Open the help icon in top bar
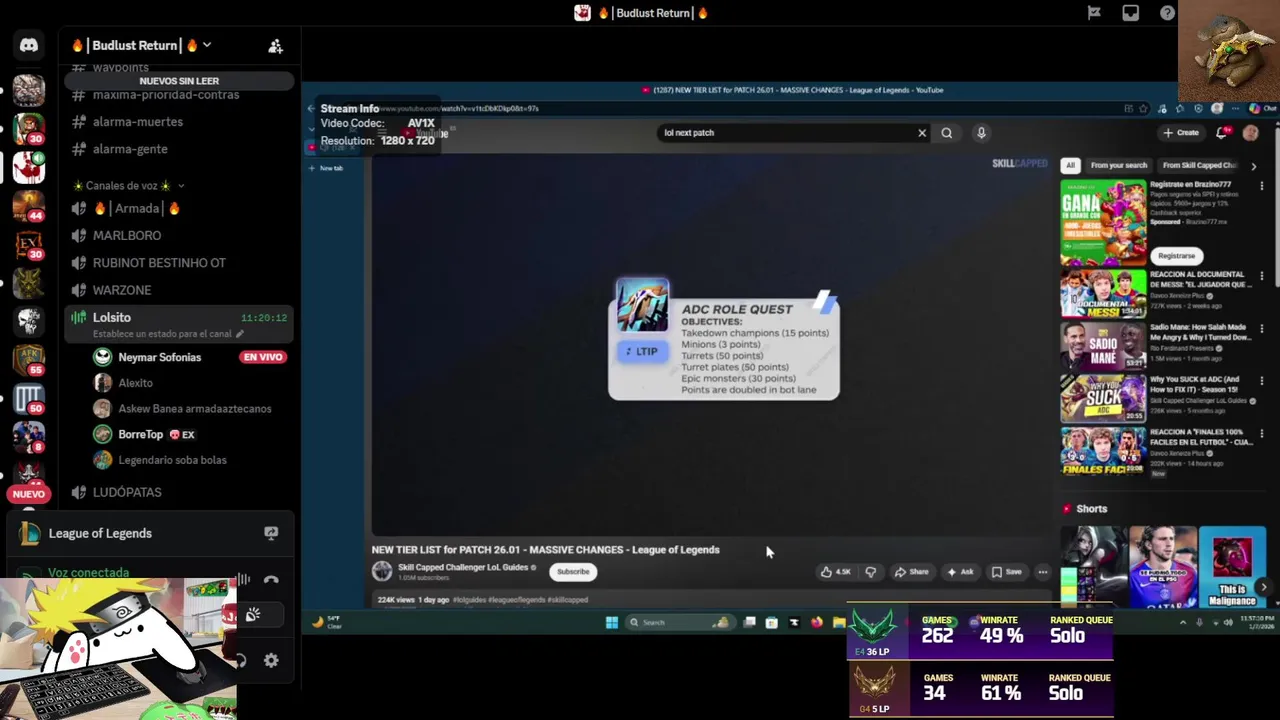The width and height of the screenshot is (1280, 720). pyautogui.click(x=1167, y=13)
